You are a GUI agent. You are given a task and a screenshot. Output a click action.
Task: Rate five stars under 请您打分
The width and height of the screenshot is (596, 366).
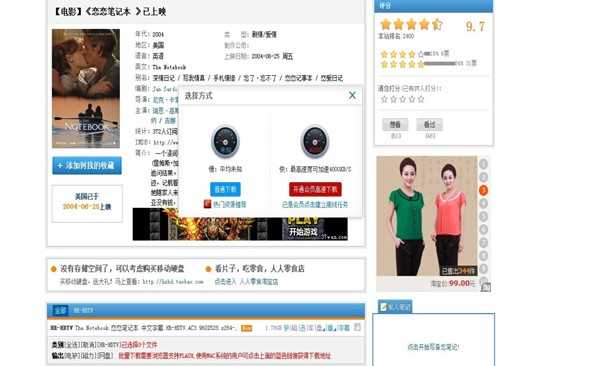click(x=421, y=100)
